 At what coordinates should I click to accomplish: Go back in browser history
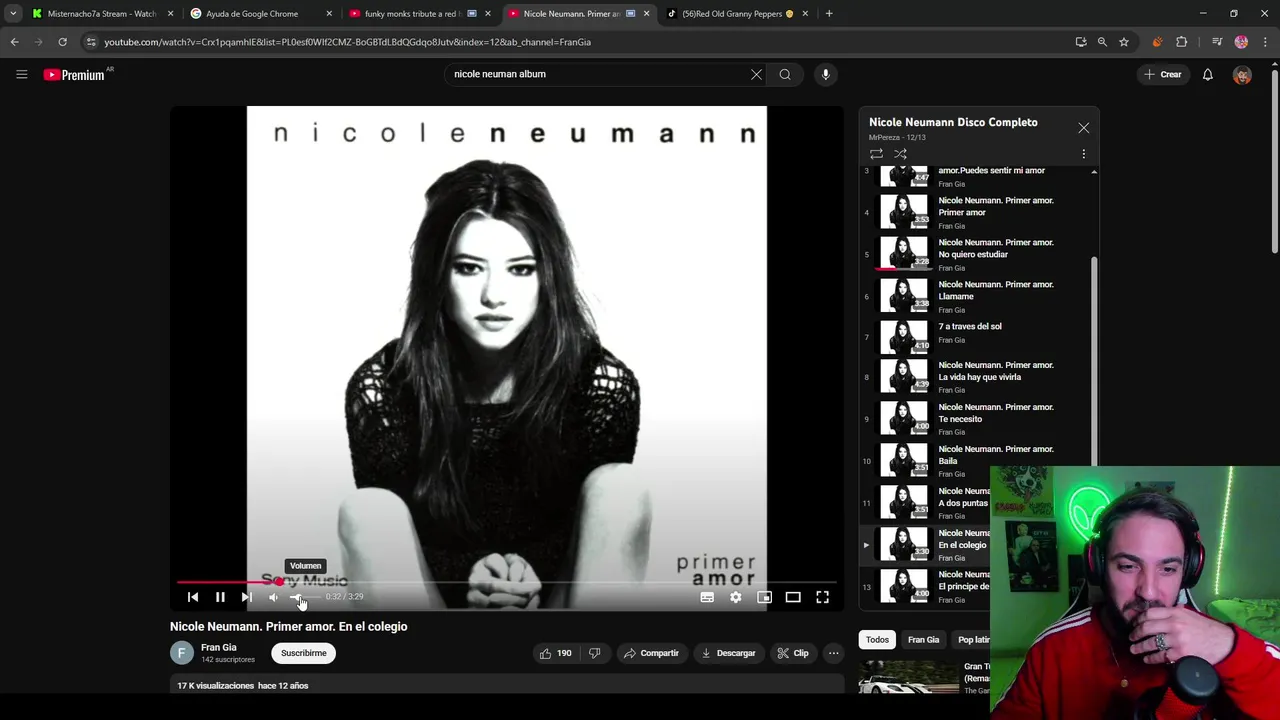[14, 42]
